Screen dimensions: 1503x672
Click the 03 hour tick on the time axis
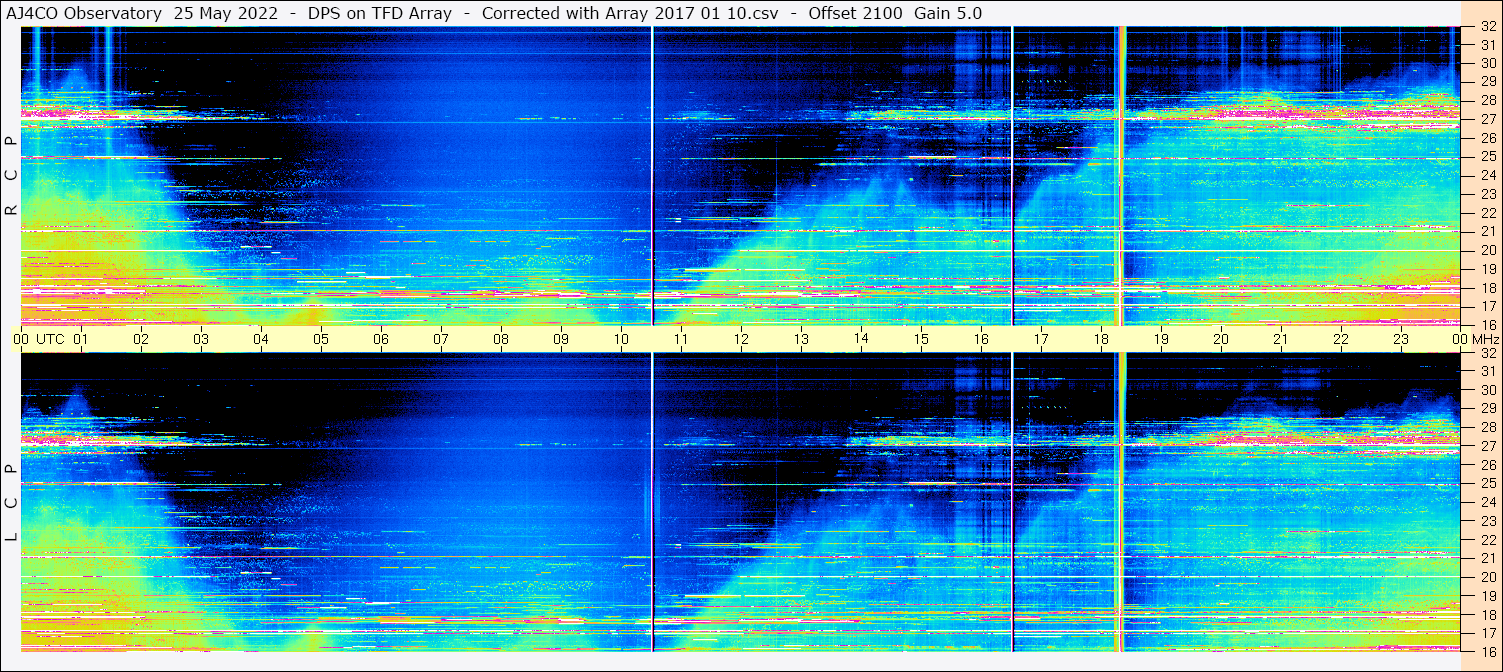click(201, 339)
